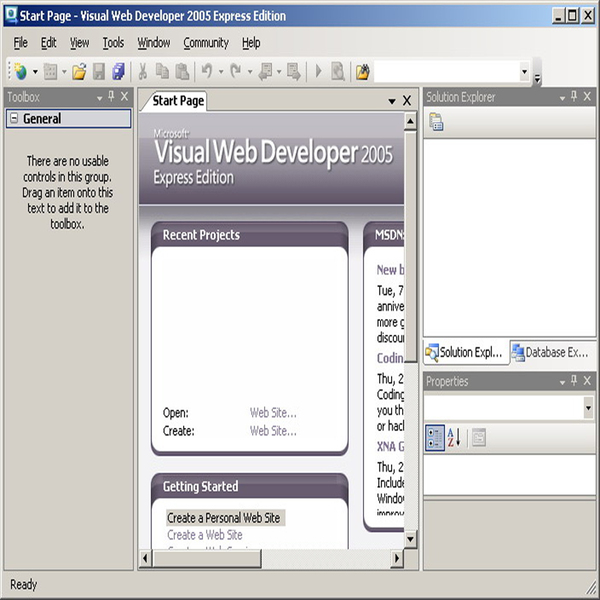Open the Edit menu
Image resolution: width=600 pixels, height=600 pixels.
[49, 43]
